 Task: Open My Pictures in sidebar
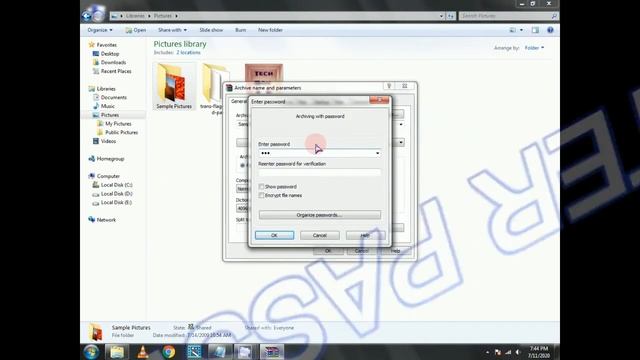coord(118,124)
